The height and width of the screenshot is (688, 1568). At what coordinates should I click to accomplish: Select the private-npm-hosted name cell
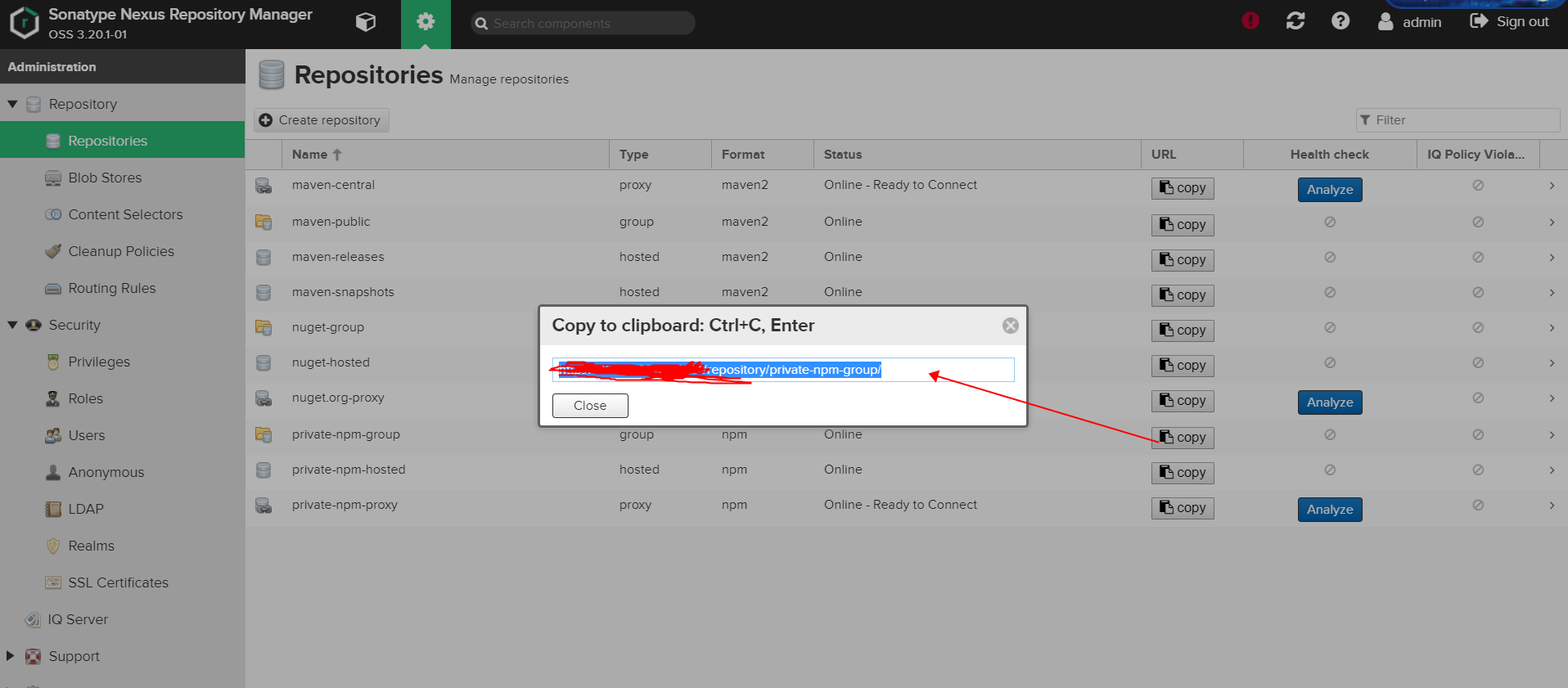pos(349,470)
